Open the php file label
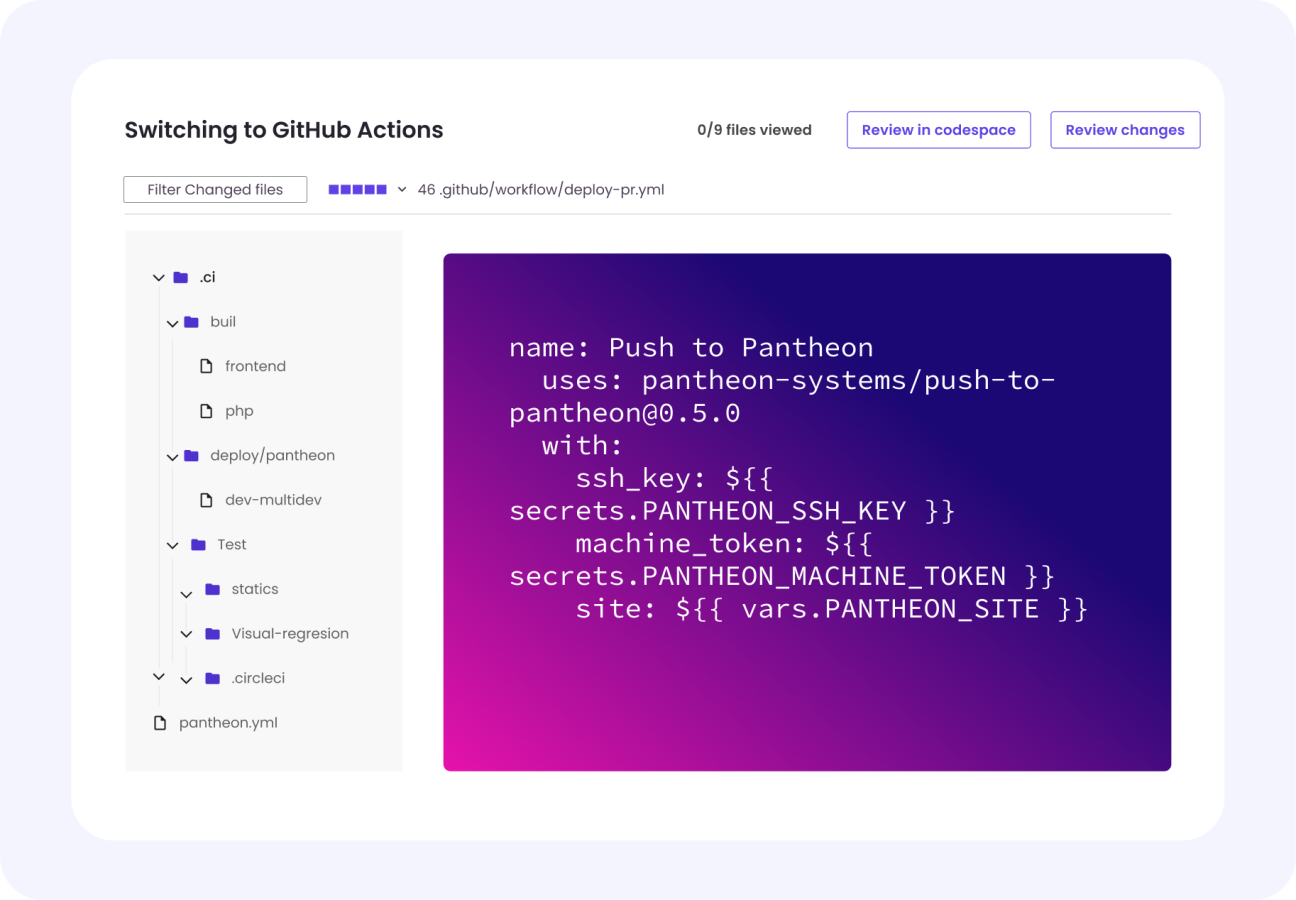 point(239,411)
